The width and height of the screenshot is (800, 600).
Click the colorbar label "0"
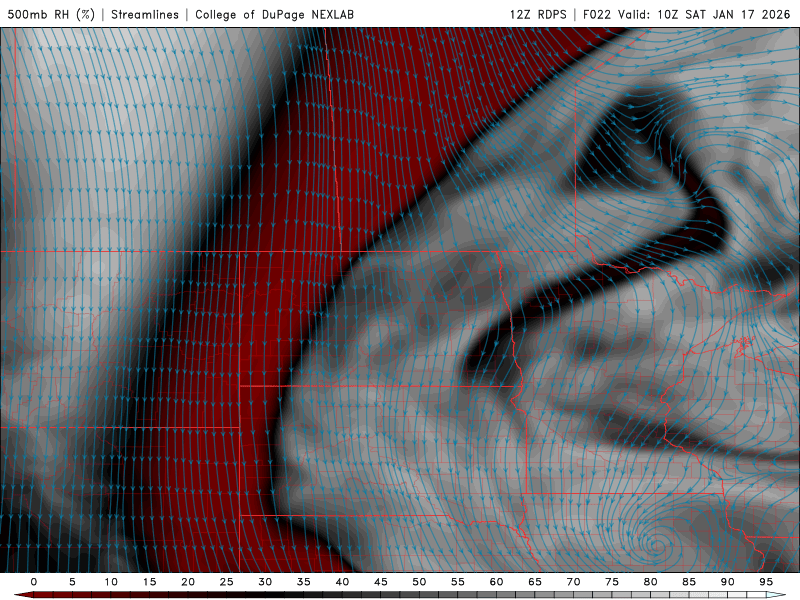pyautogui.click(x=34, y=582)
